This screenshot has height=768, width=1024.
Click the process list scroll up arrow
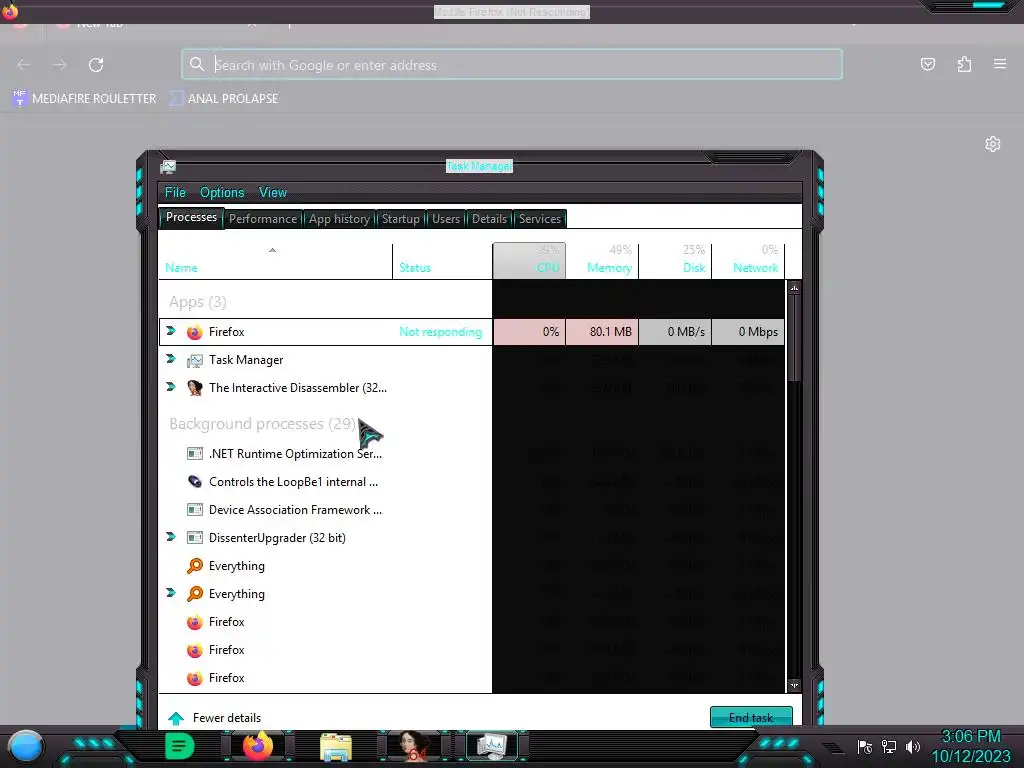(x=794, y=287)
